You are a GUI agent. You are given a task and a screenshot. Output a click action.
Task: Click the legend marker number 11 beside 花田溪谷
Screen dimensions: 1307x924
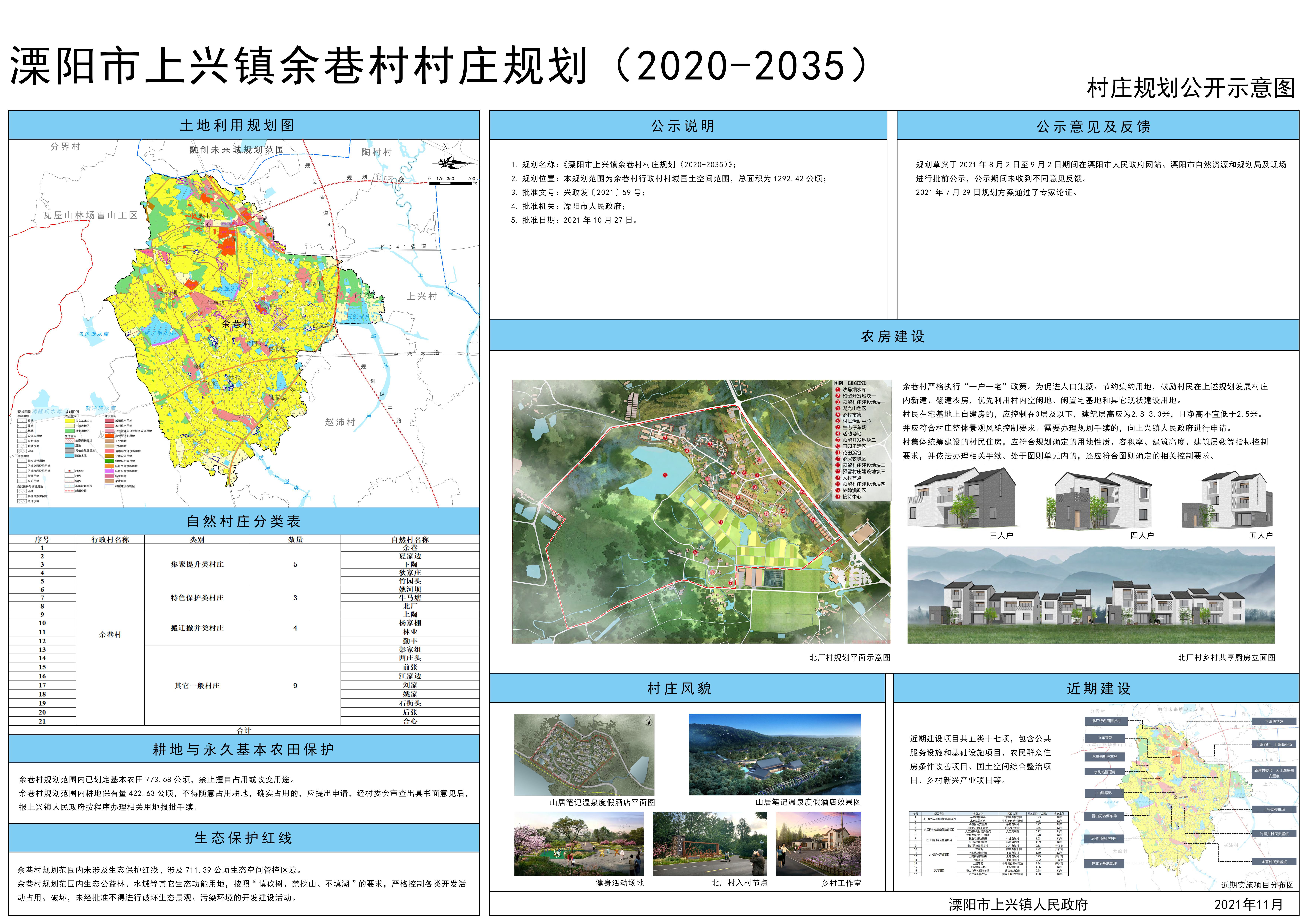(838, 453)
